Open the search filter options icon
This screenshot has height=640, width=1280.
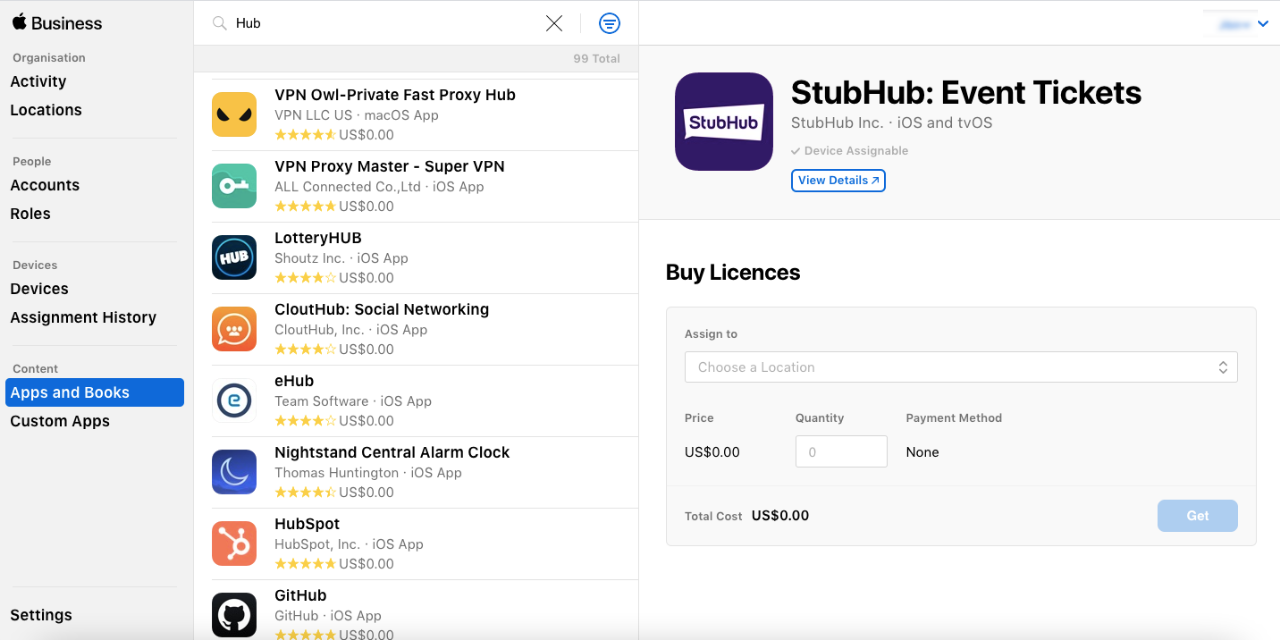(x=609, y=23)
